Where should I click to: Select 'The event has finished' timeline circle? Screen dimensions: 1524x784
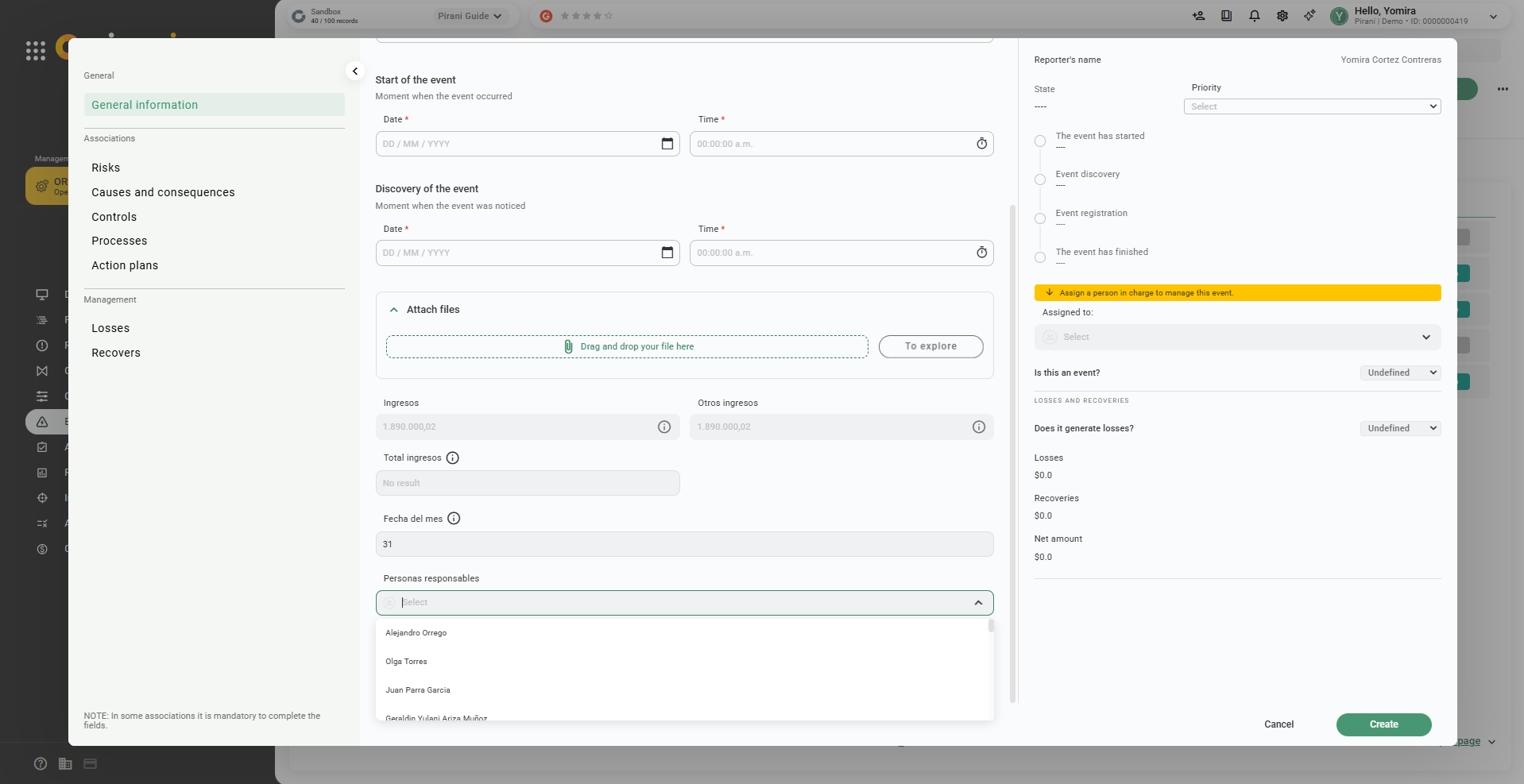point(1040,257)
